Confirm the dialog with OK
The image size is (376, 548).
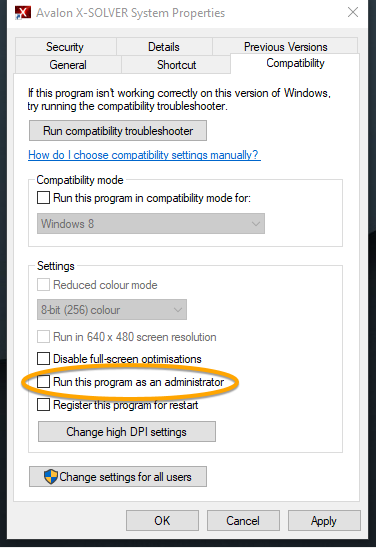[162, 520]
